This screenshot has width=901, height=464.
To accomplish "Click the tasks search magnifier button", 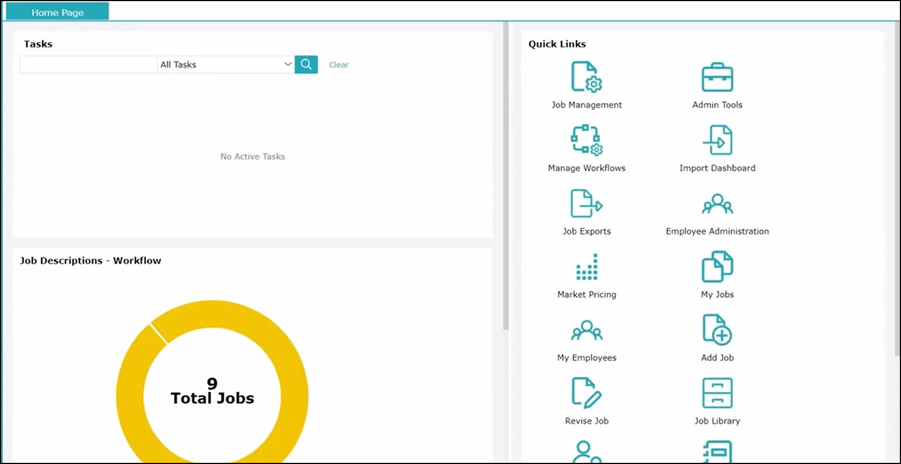I will click(x=306, y=65).
